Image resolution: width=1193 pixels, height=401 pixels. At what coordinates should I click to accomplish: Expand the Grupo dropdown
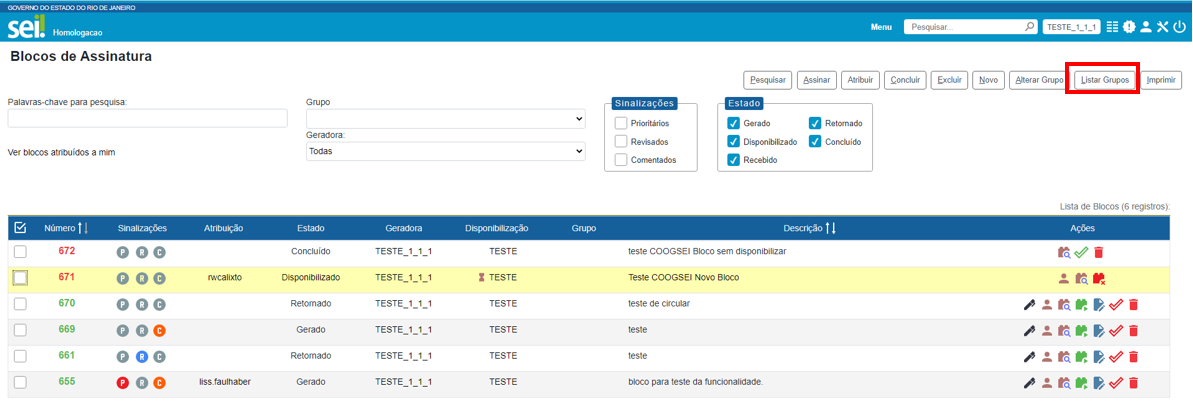[445, 119]
